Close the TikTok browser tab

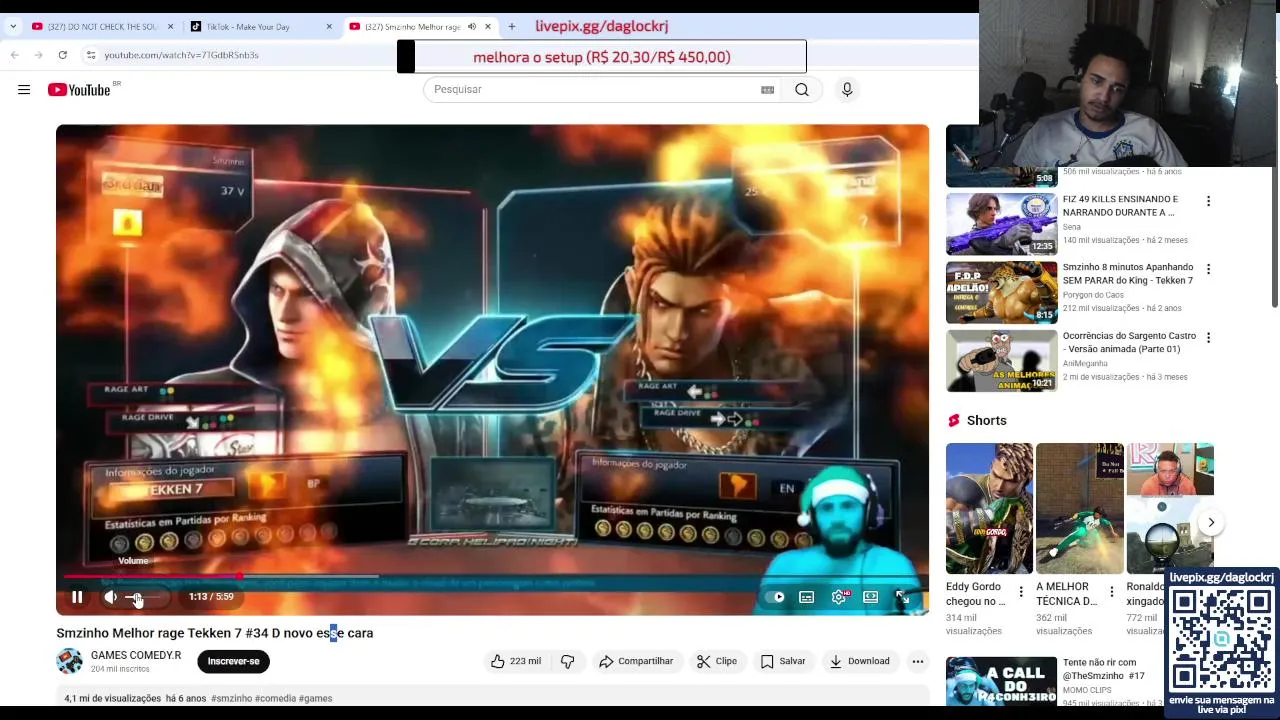[x=329, y=27]
